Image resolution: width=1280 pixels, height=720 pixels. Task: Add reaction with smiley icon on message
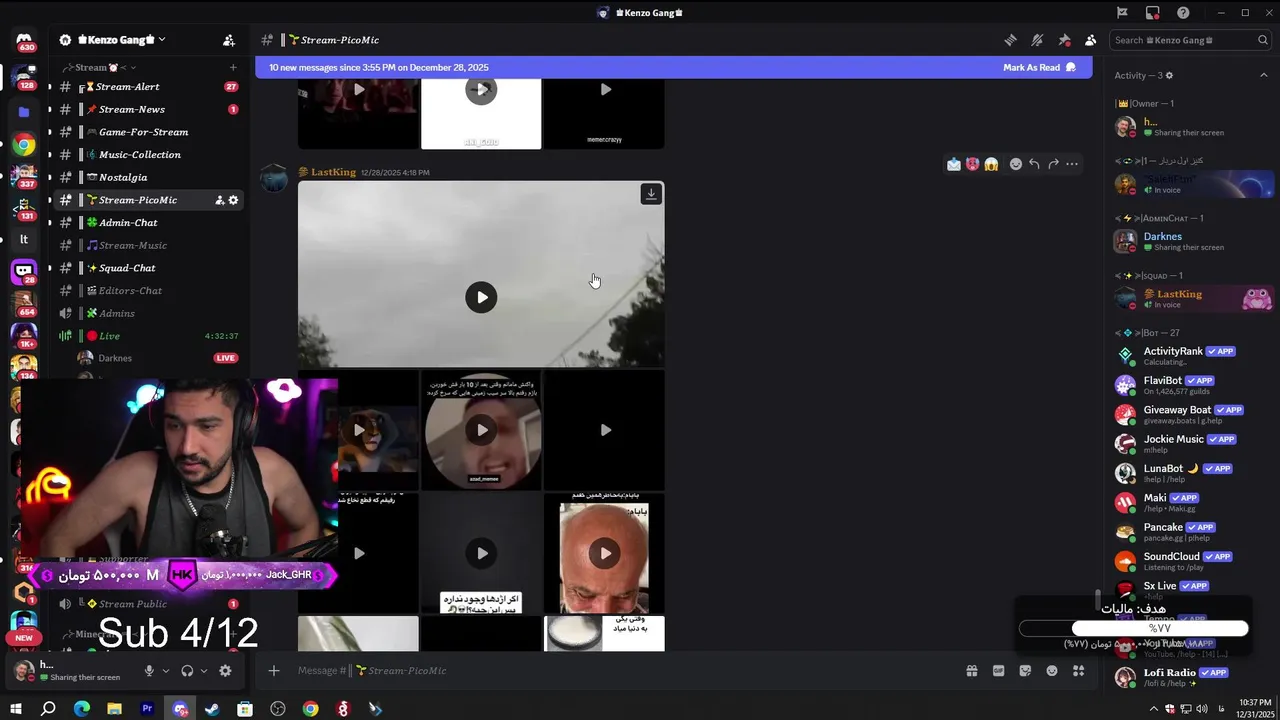click(x=1015, y=164)
